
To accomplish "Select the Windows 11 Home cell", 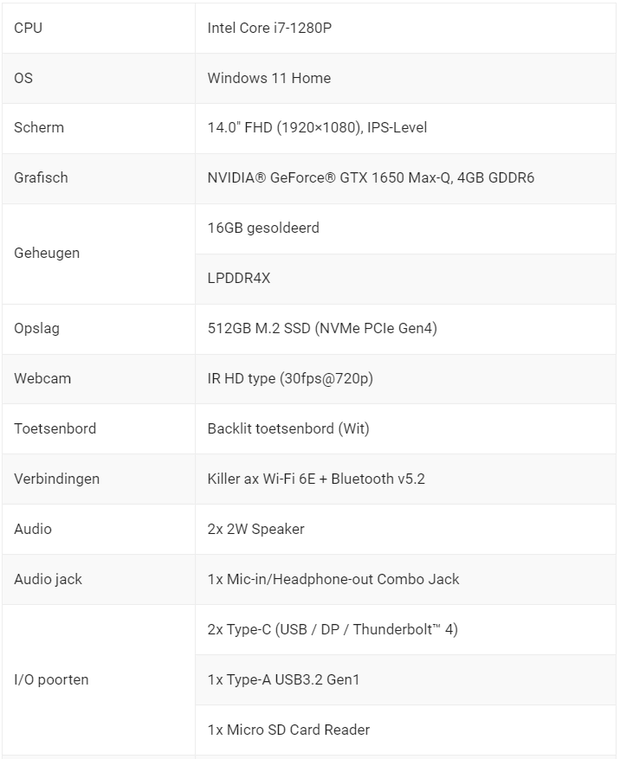I will click(x=269, y=78).
